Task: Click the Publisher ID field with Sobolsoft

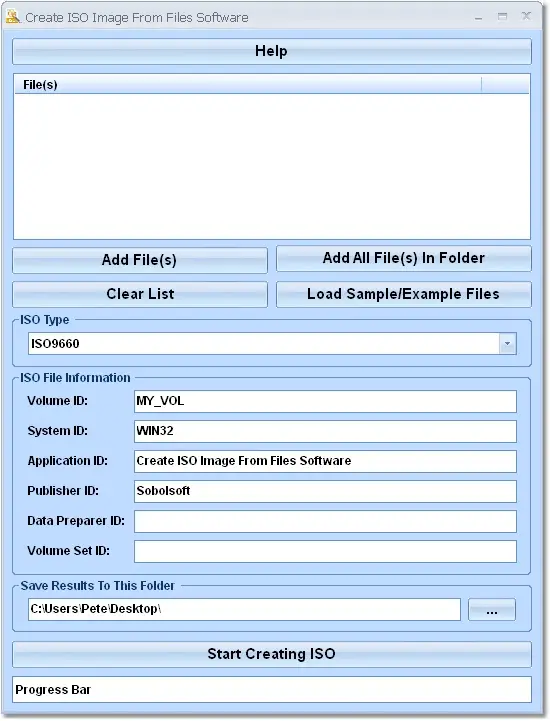Action: pyautogui.click(x=325, y=491)
